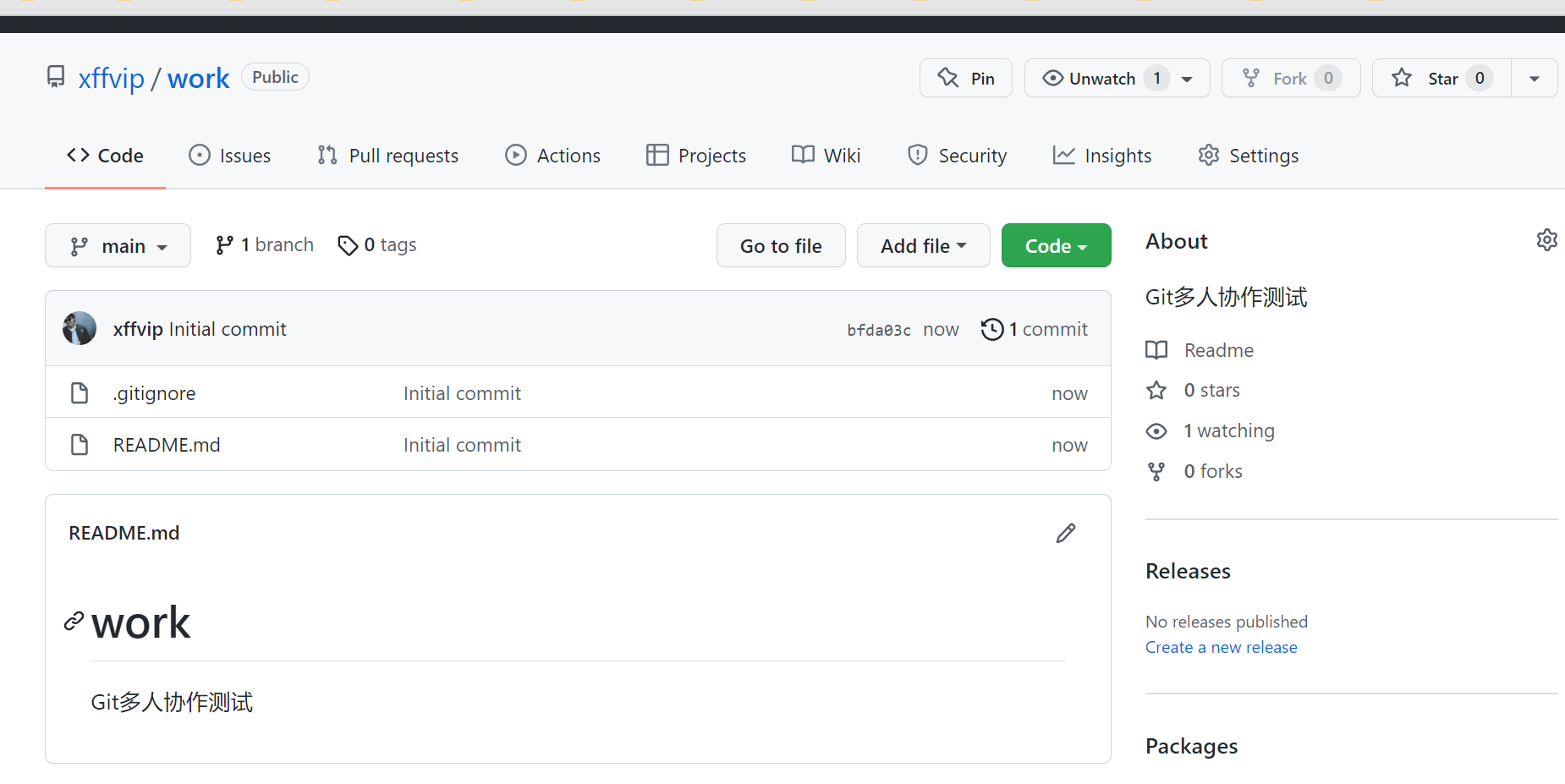1565x784 pixels.
Task: Click the Fork button
Action: pos(1291,78)
